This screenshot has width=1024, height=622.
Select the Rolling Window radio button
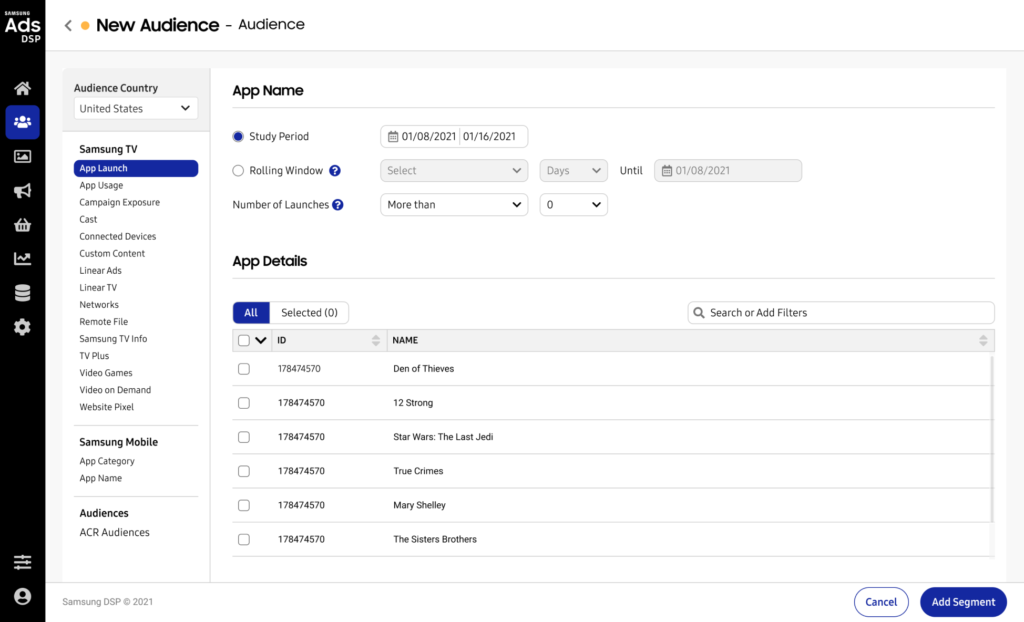tap(238, 171)
